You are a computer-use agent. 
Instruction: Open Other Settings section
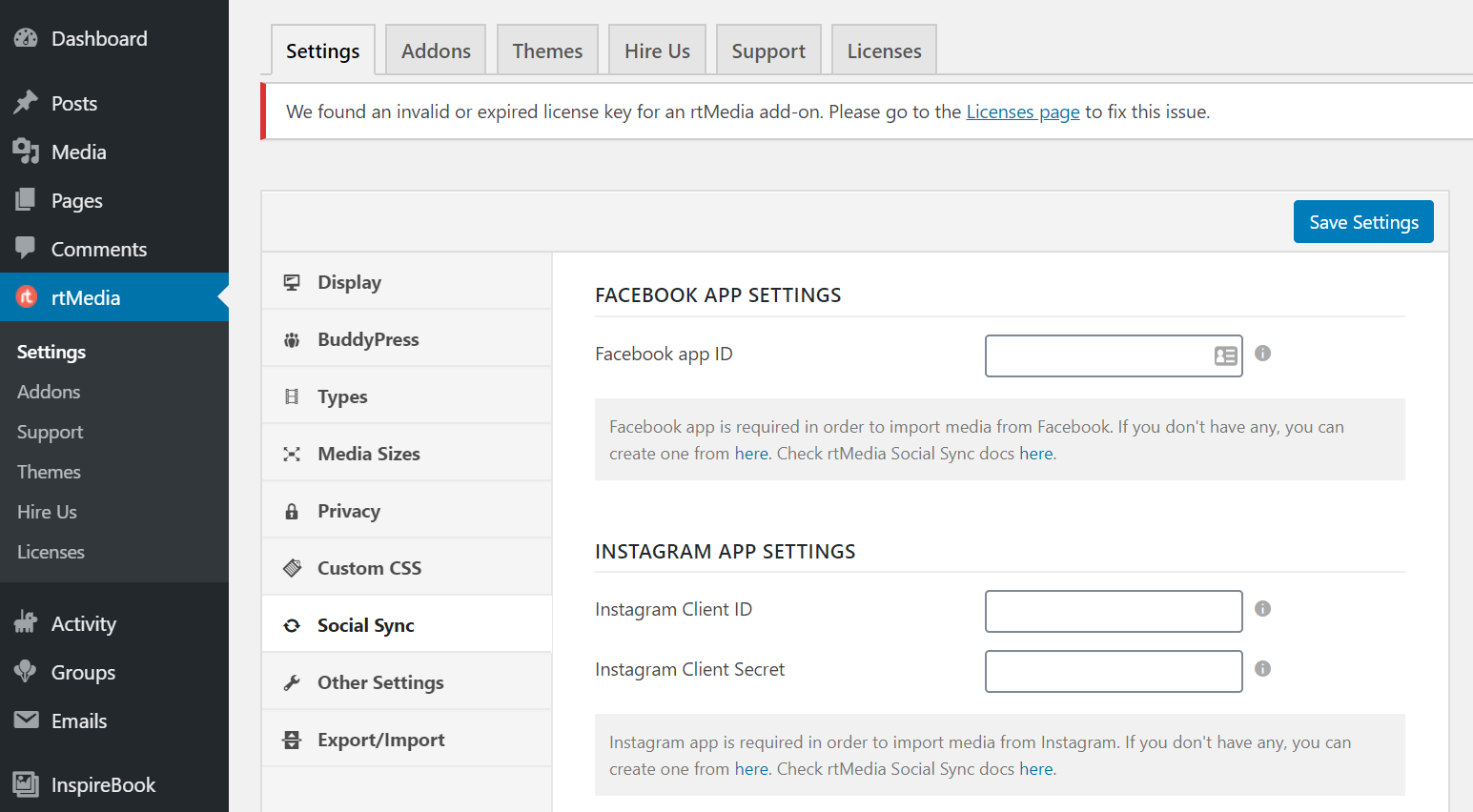(407, 681)
